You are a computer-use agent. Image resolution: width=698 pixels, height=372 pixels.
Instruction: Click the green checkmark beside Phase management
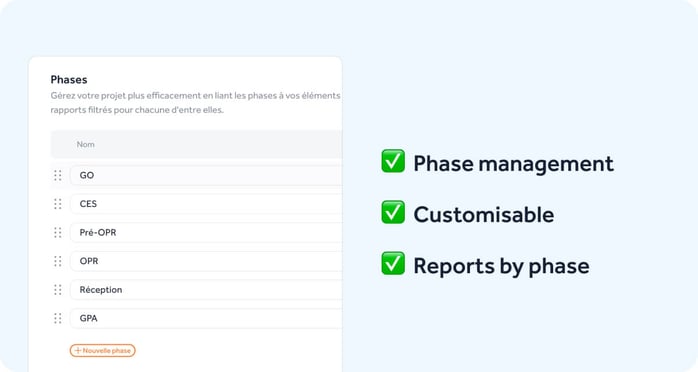click(x=393, y=161)
